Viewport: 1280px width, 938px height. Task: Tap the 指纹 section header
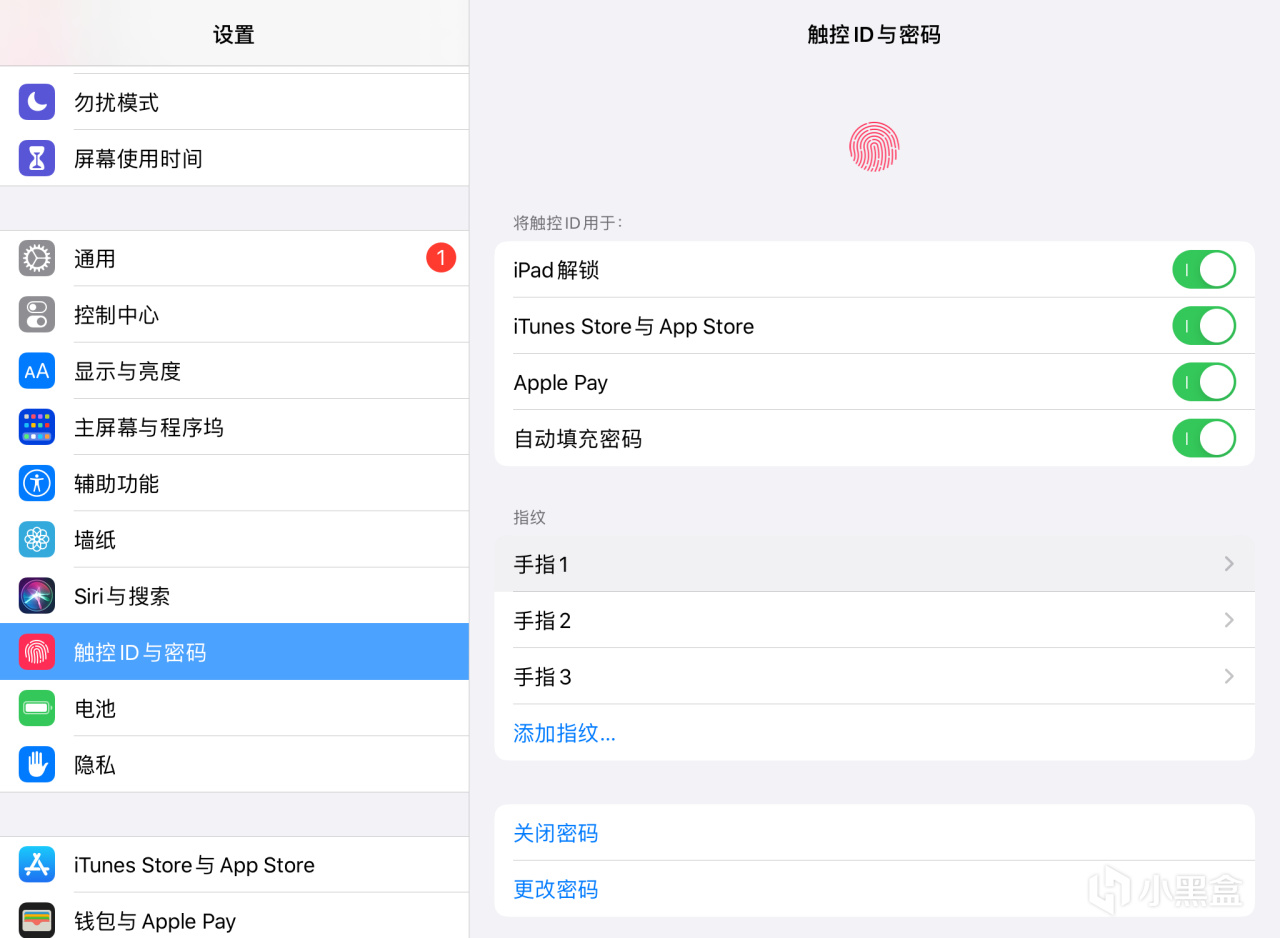529,517
